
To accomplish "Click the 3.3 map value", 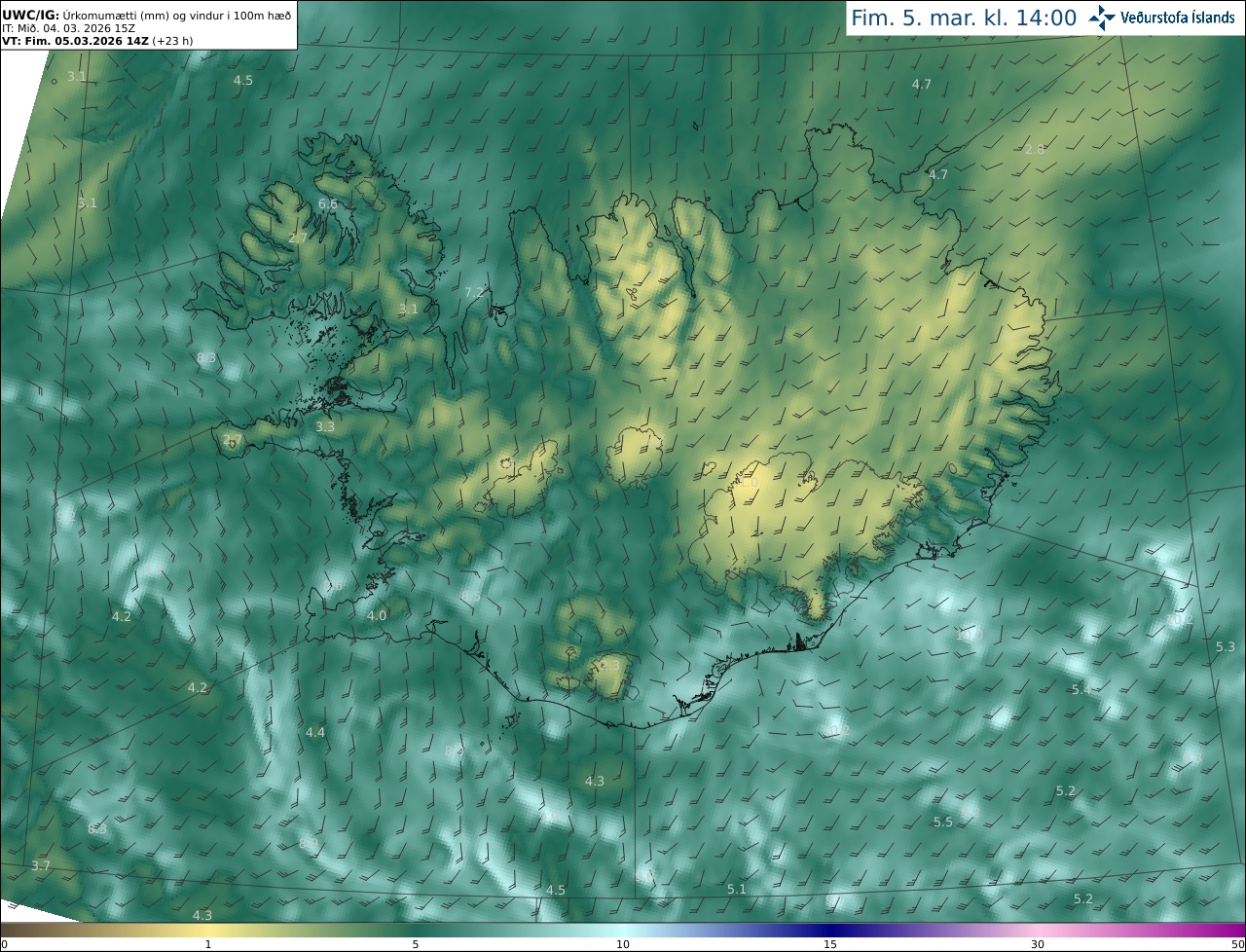I will 325,426.
